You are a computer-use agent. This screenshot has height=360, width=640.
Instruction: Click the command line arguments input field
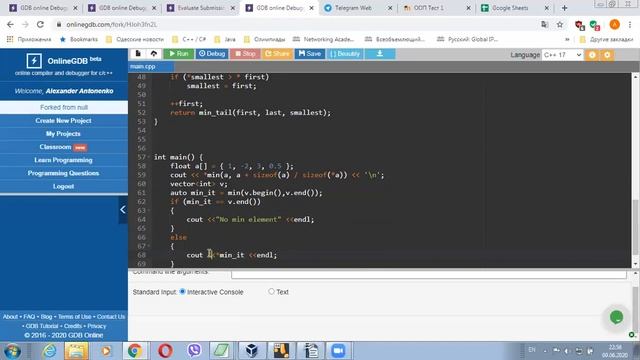pos(429,274)
